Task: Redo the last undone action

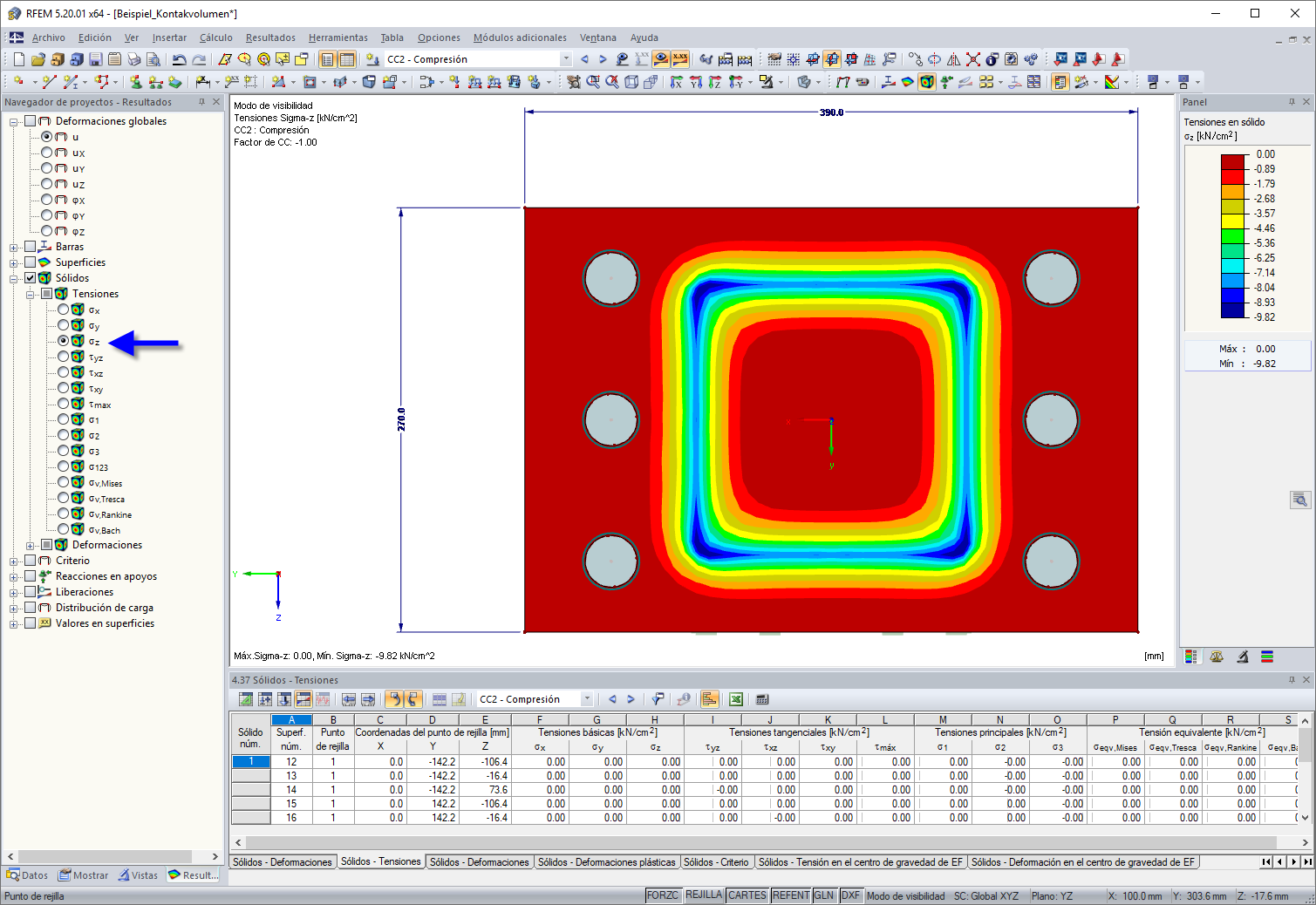Action: [x=199, y=59]
